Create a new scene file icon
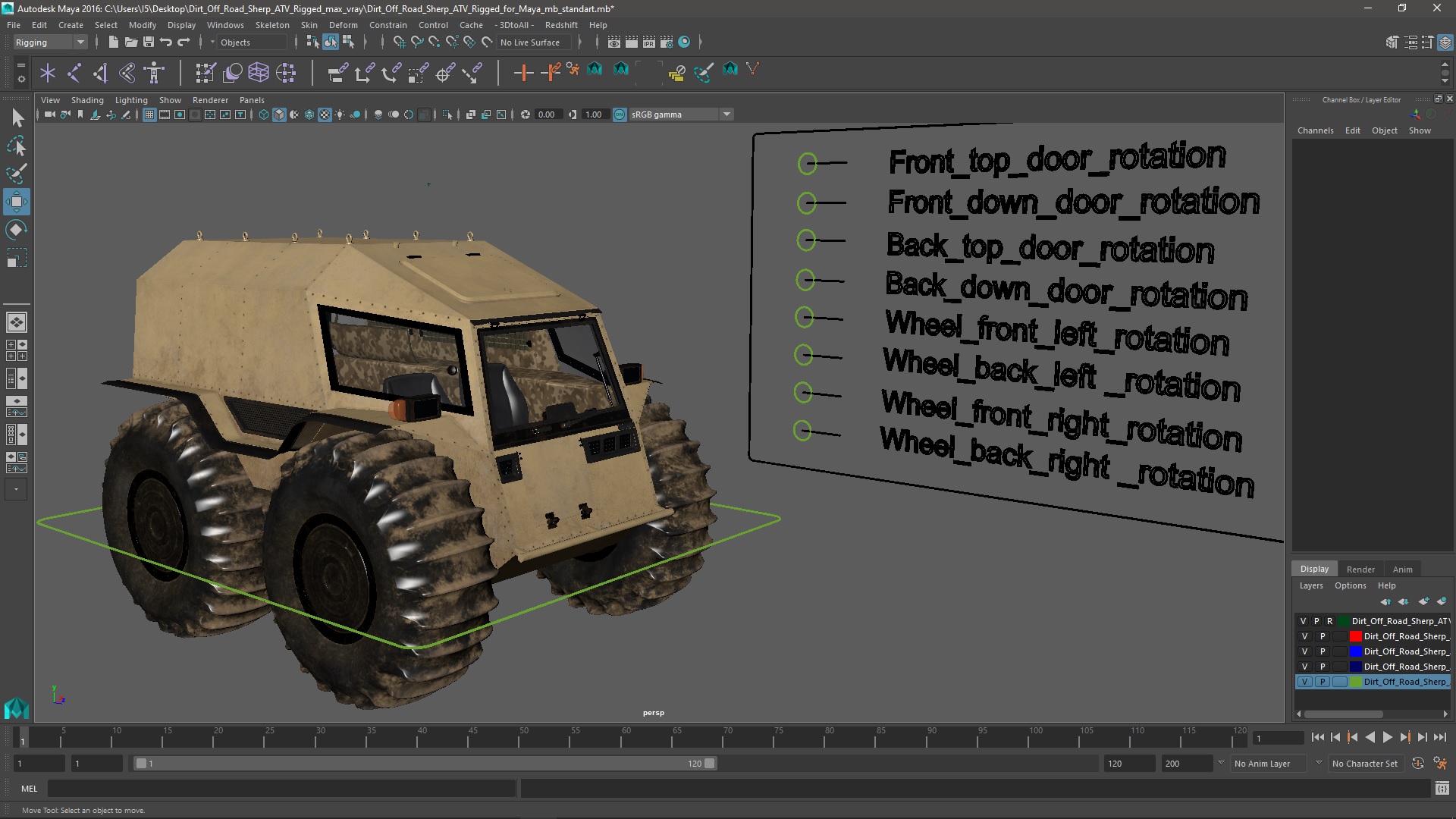 click(x=113, y=42)
